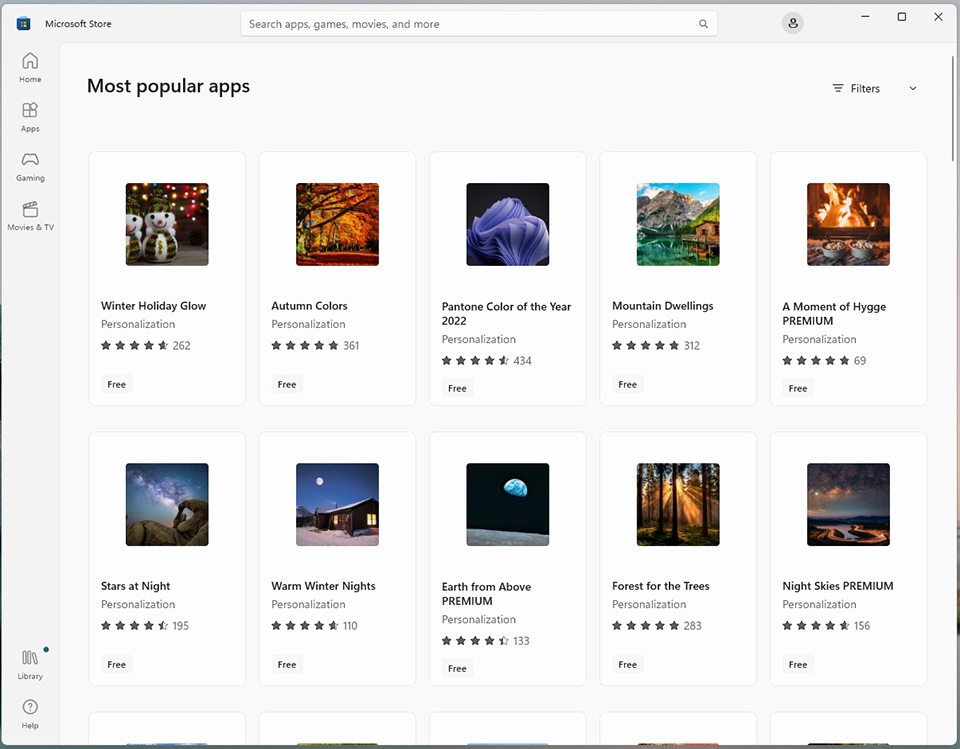Click Pantone Color of the Year 2022 title
Image resolution: width=960 pixels, height=749 pixels.
506,314
